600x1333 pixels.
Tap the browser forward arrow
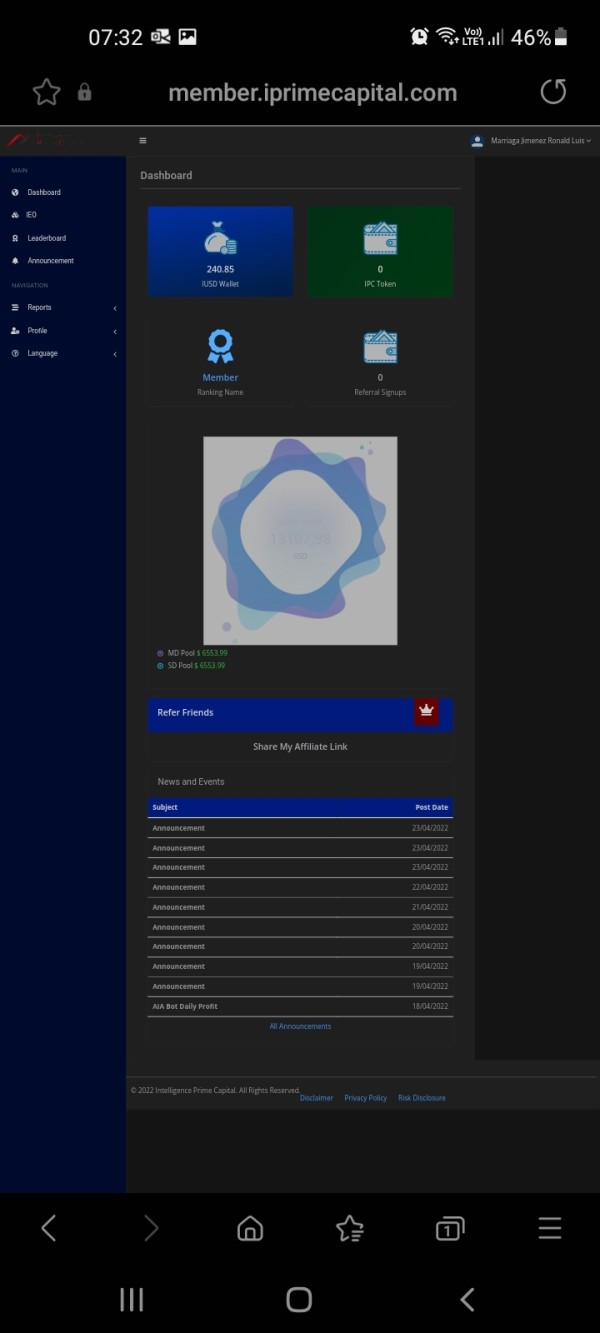pos(151,1228)
